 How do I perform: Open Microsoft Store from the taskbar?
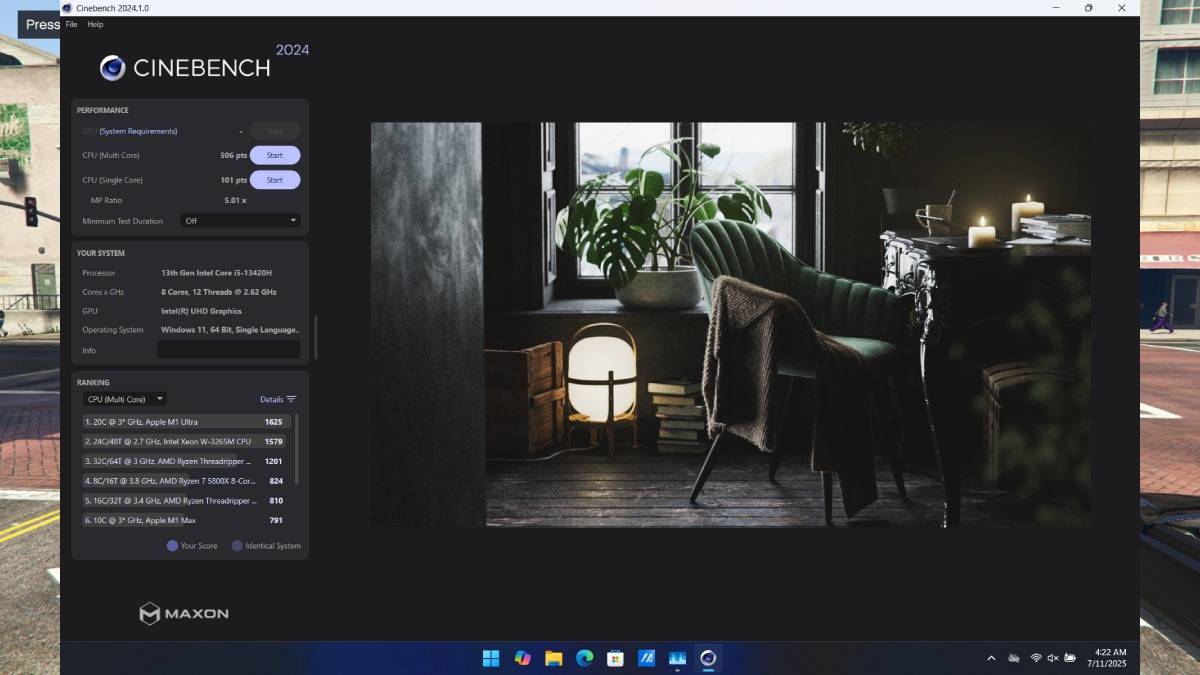click(x=615, y=658)
